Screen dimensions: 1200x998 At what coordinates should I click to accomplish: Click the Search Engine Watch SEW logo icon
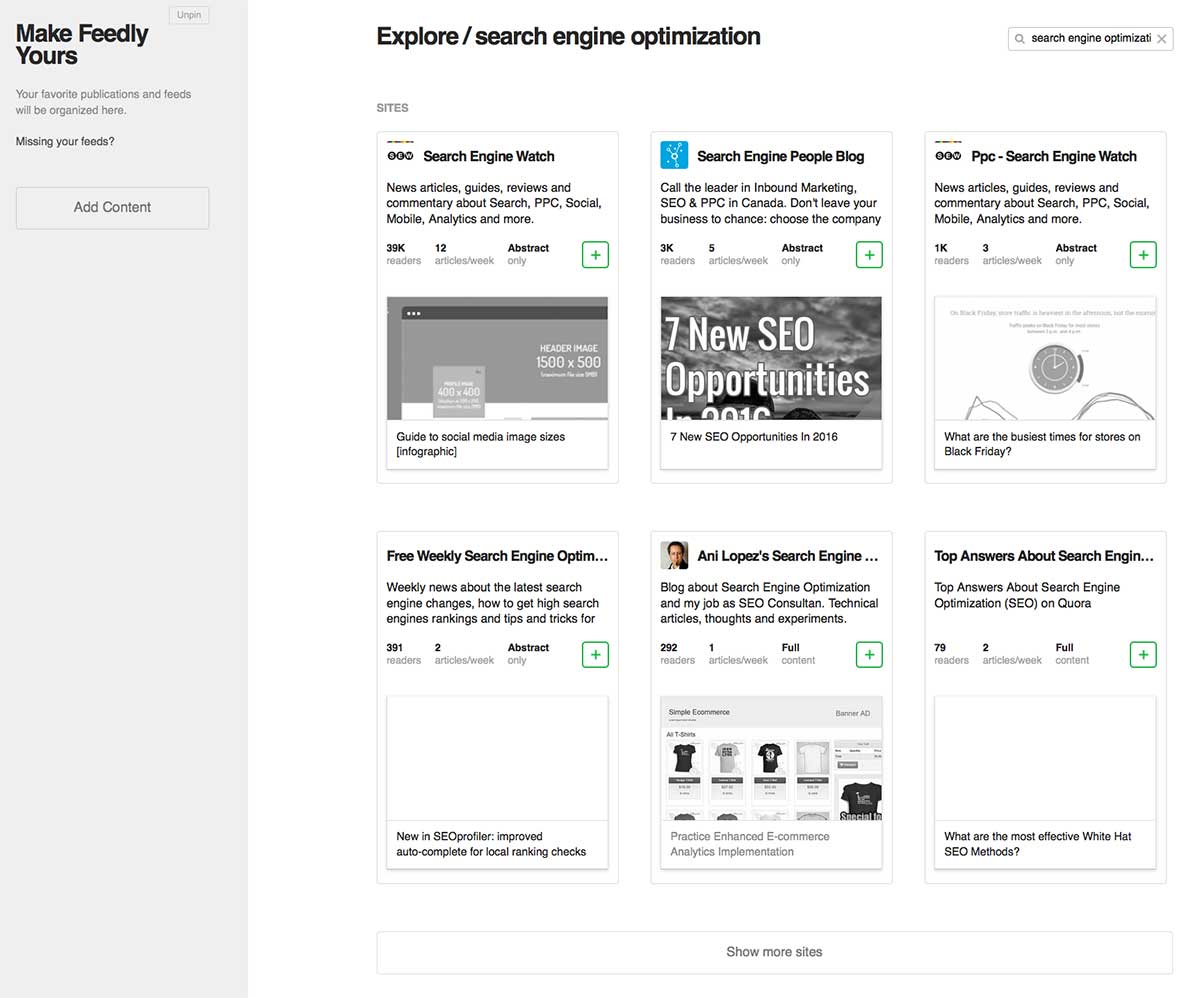[400, 155]
